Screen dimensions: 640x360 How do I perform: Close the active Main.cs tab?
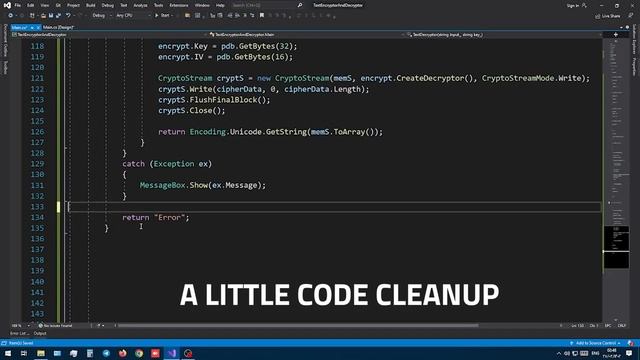tap(38, 27)
